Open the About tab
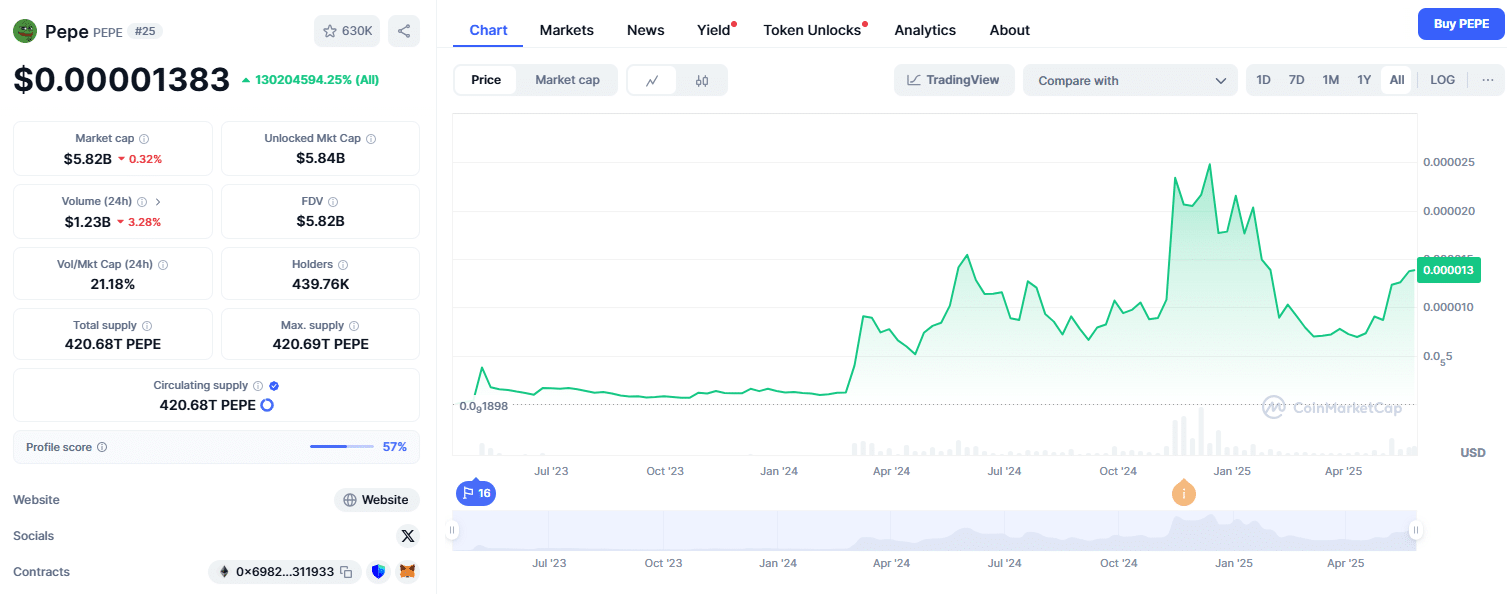 coord(1010,30)
